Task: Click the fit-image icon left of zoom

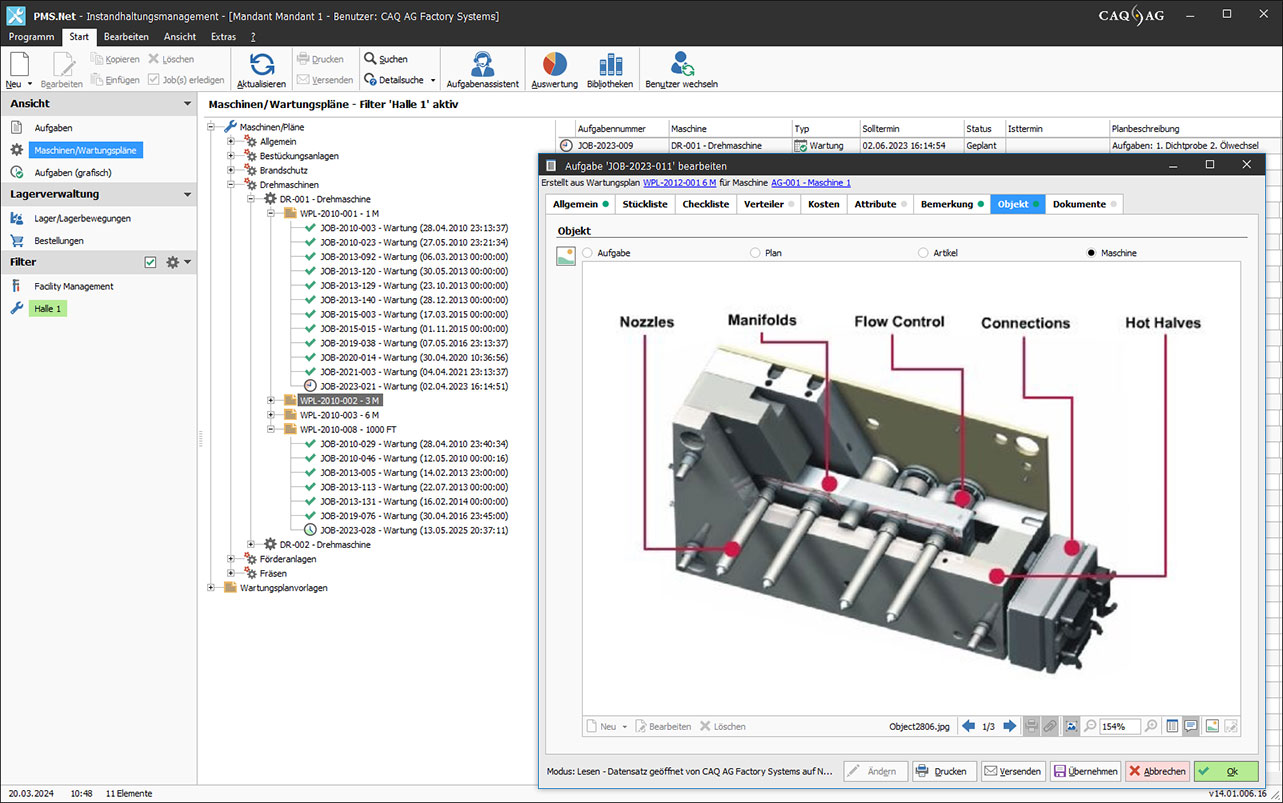Action: (x=1070, y=726)
